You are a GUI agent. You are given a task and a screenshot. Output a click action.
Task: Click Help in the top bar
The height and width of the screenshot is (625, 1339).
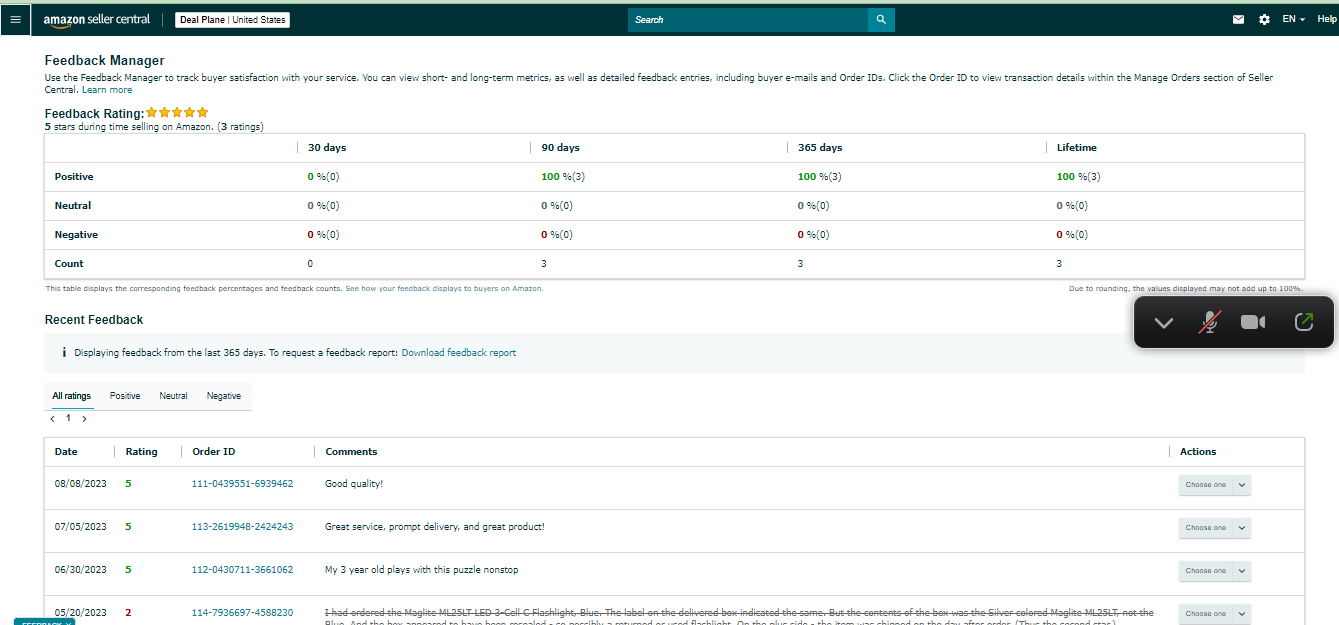(1327, 19)
